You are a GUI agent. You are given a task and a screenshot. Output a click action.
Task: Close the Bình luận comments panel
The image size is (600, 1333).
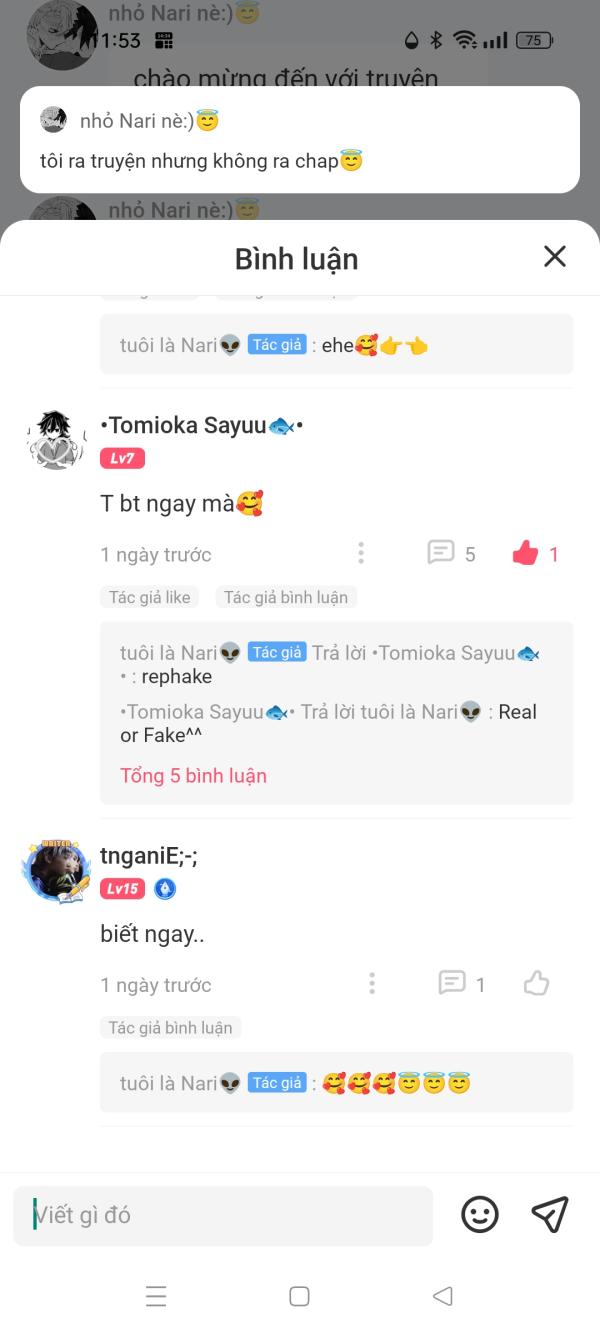[x=554, y=257]
